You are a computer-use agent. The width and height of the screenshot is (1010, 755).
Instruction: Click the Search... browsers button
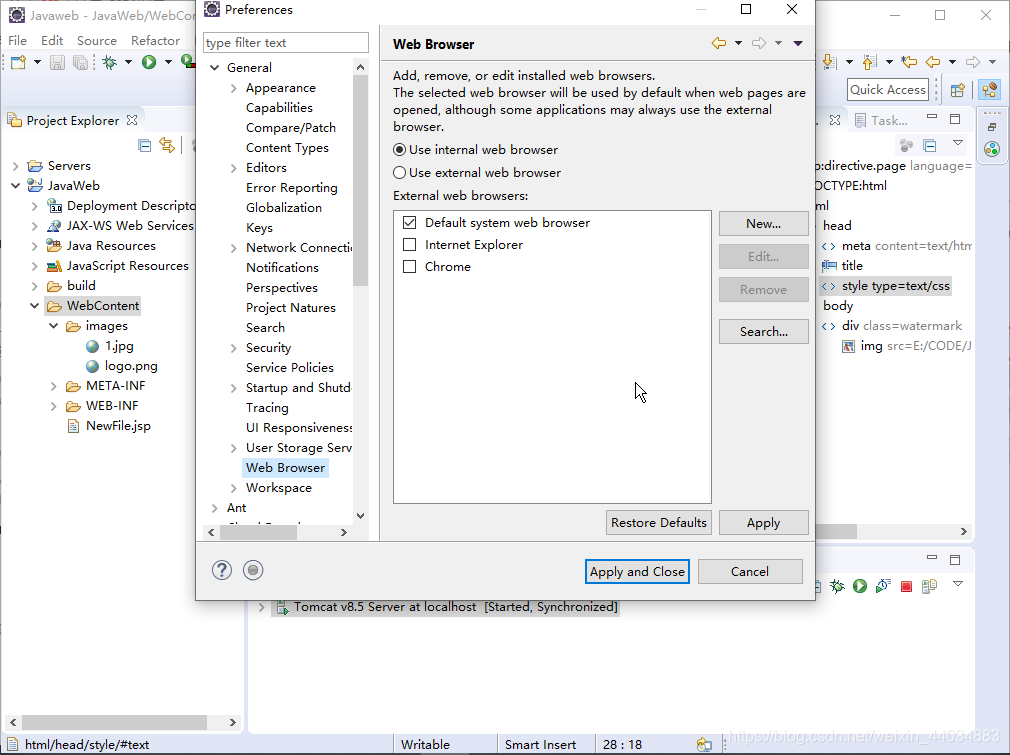[x=763, y=332]
